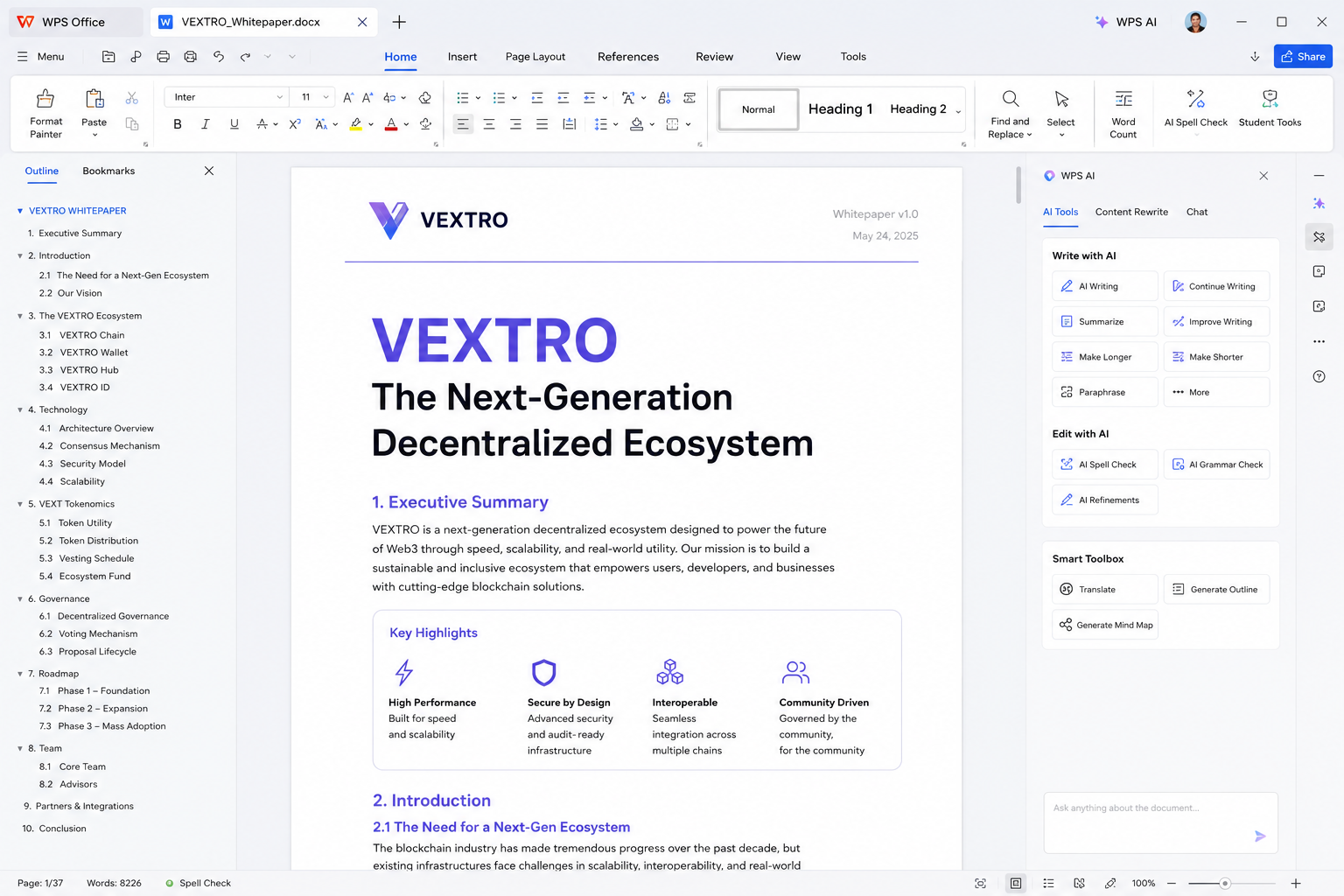Viewport: 1344px width, 896px height.
Task: Increase font size with grow icon
Action: pyautogui.click(x=348, y=97)
